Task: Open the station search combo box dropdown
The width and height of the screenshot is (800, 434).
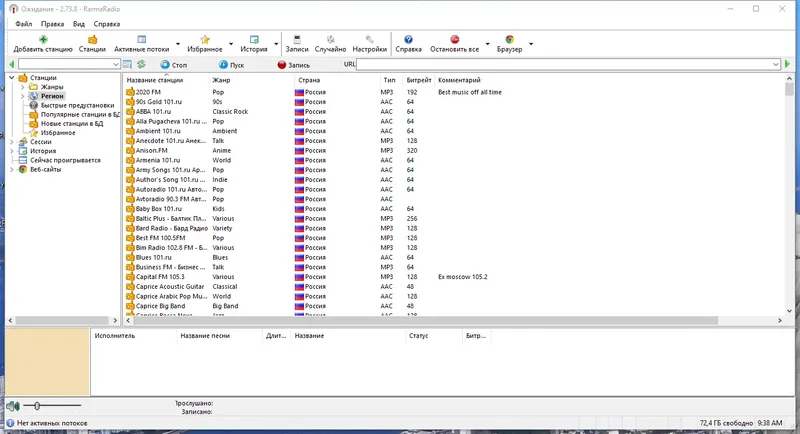Action: coord(115,64)
